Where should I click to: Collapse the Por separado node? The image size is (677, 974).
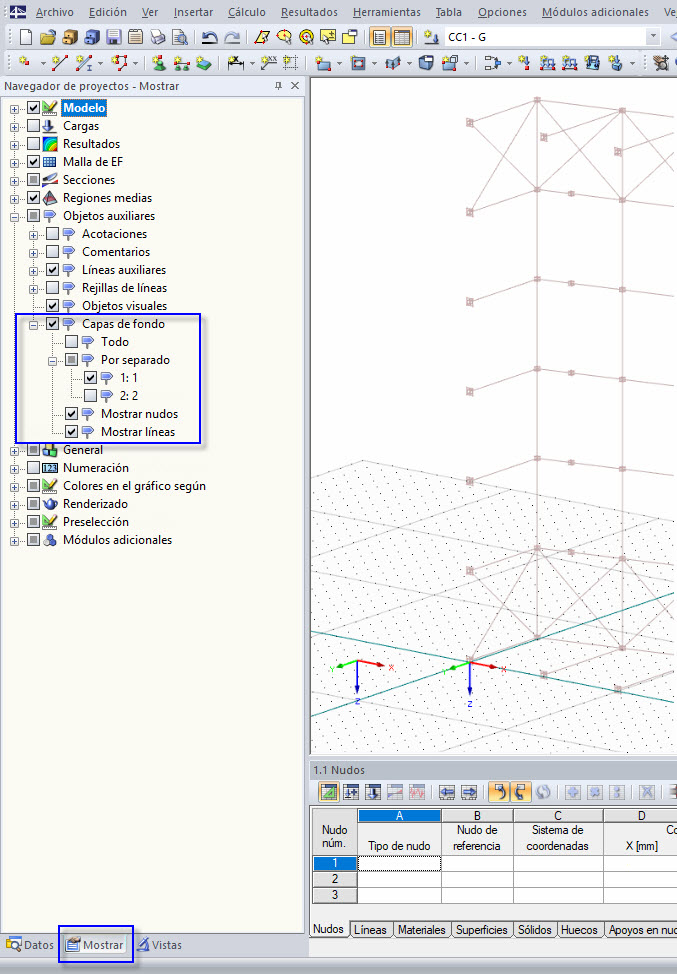click(x=53, y=361)
